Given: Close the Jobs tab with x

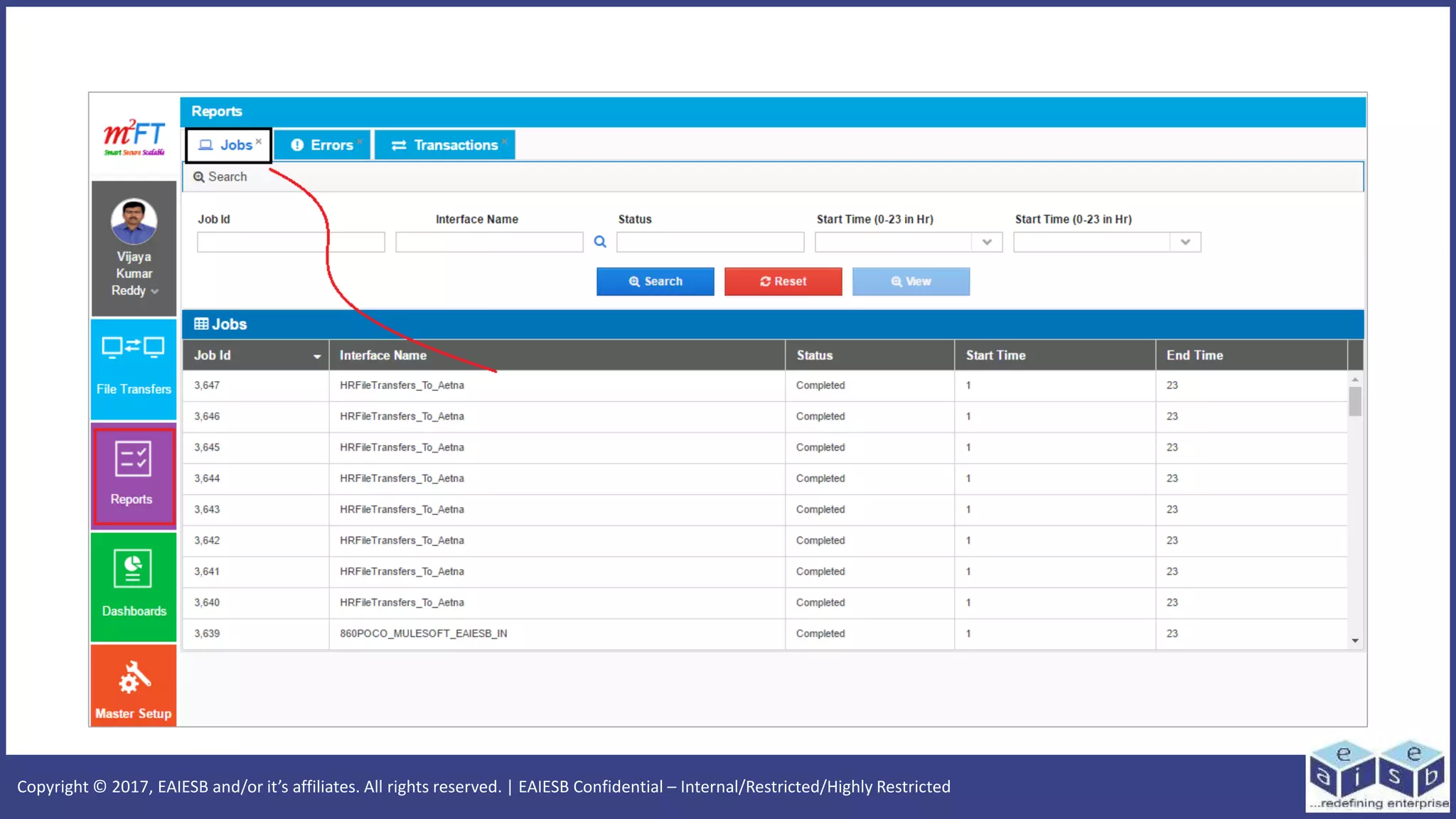Looking at the screenshot, I should point(259,141).
